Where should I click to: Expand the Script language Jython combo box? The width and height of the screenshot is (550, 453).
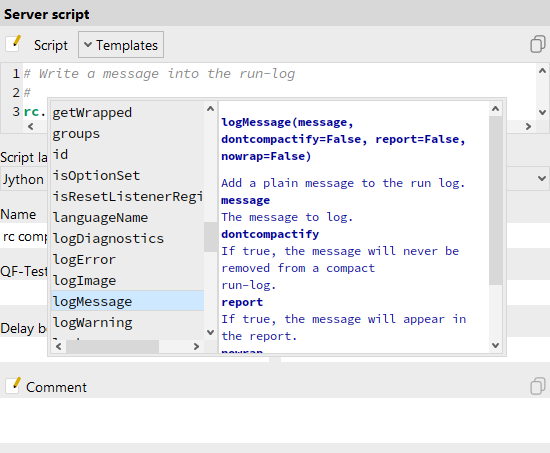[541, 179]
